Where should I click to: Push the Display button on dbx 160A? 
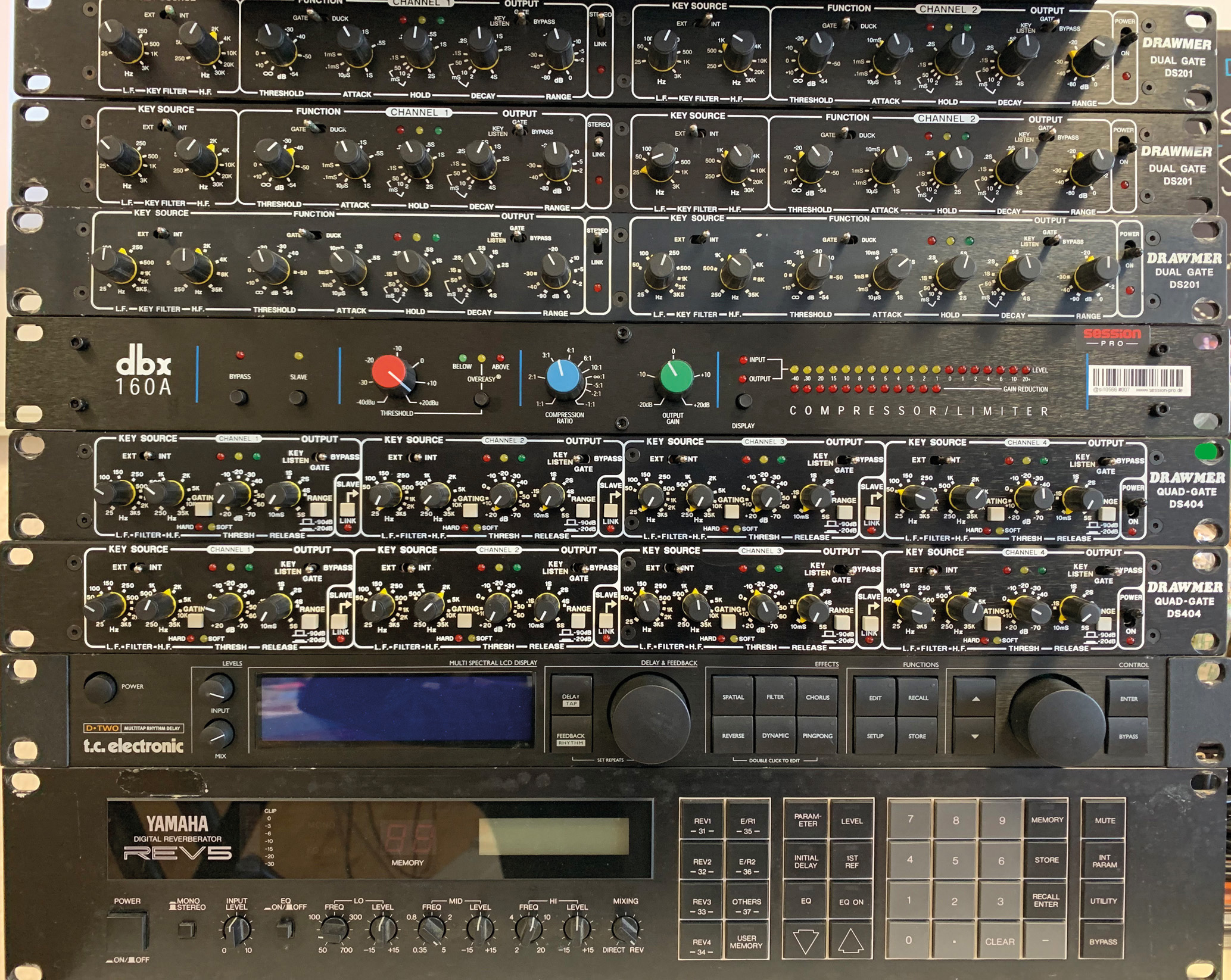743,402
